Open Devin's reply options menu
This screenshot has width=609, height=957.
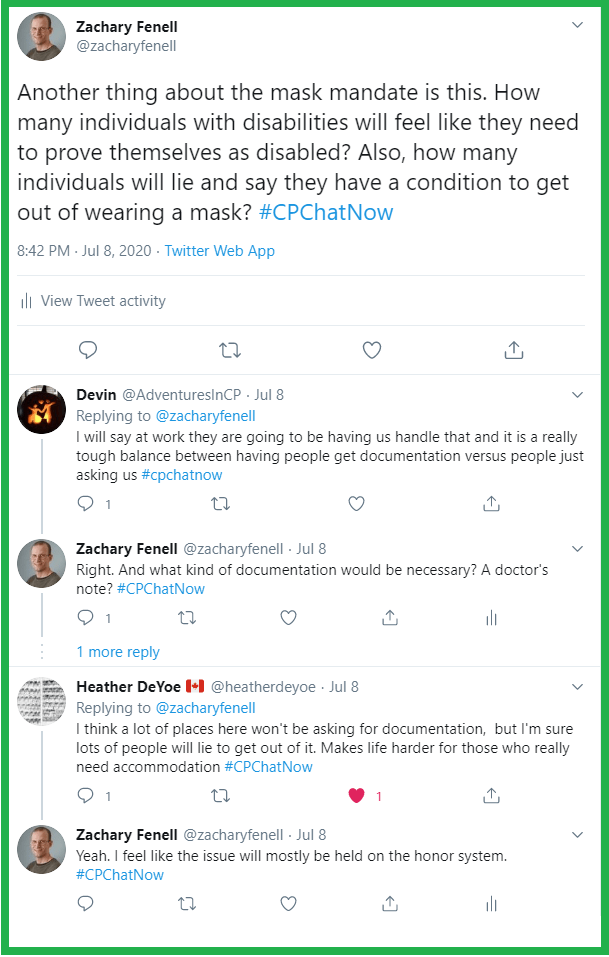tap(577, 395)
